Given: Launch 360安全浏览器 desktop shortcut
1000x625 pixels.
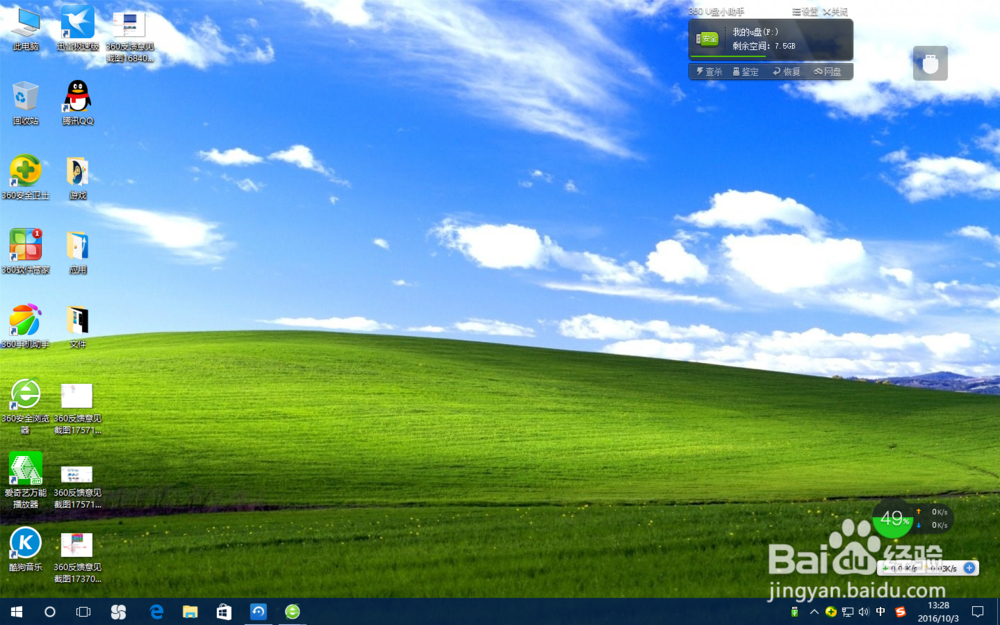Looking at the screenshot, I should (26, 406).
